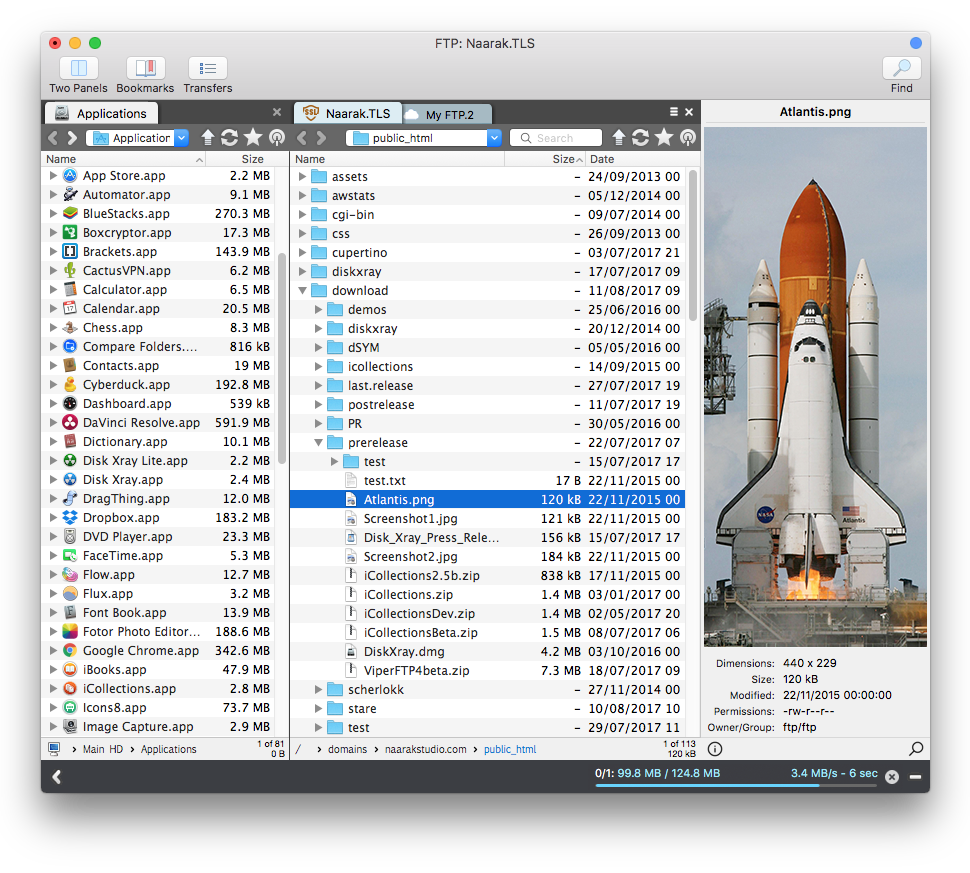Viewport: 970px width, 873px height.
Task: Refresh the public_html remote listing
Action: tap(640, 137)
